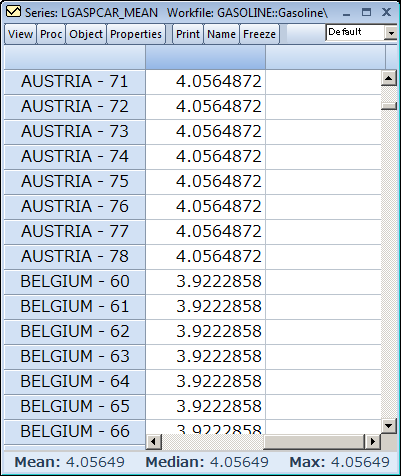Open the Object menu

(x=86, y=34)
